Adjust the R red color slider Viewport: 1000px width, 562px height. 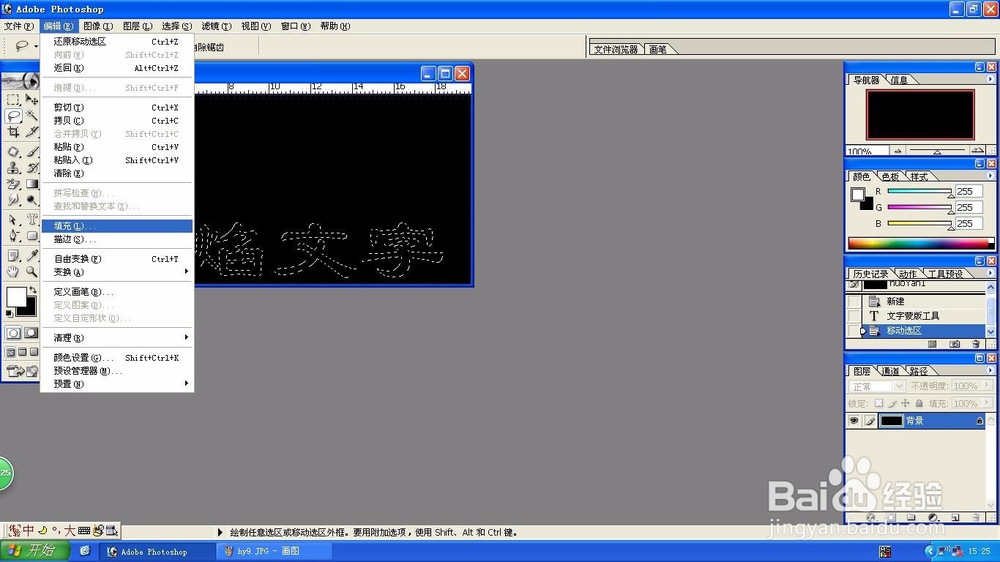pos(919,191)
